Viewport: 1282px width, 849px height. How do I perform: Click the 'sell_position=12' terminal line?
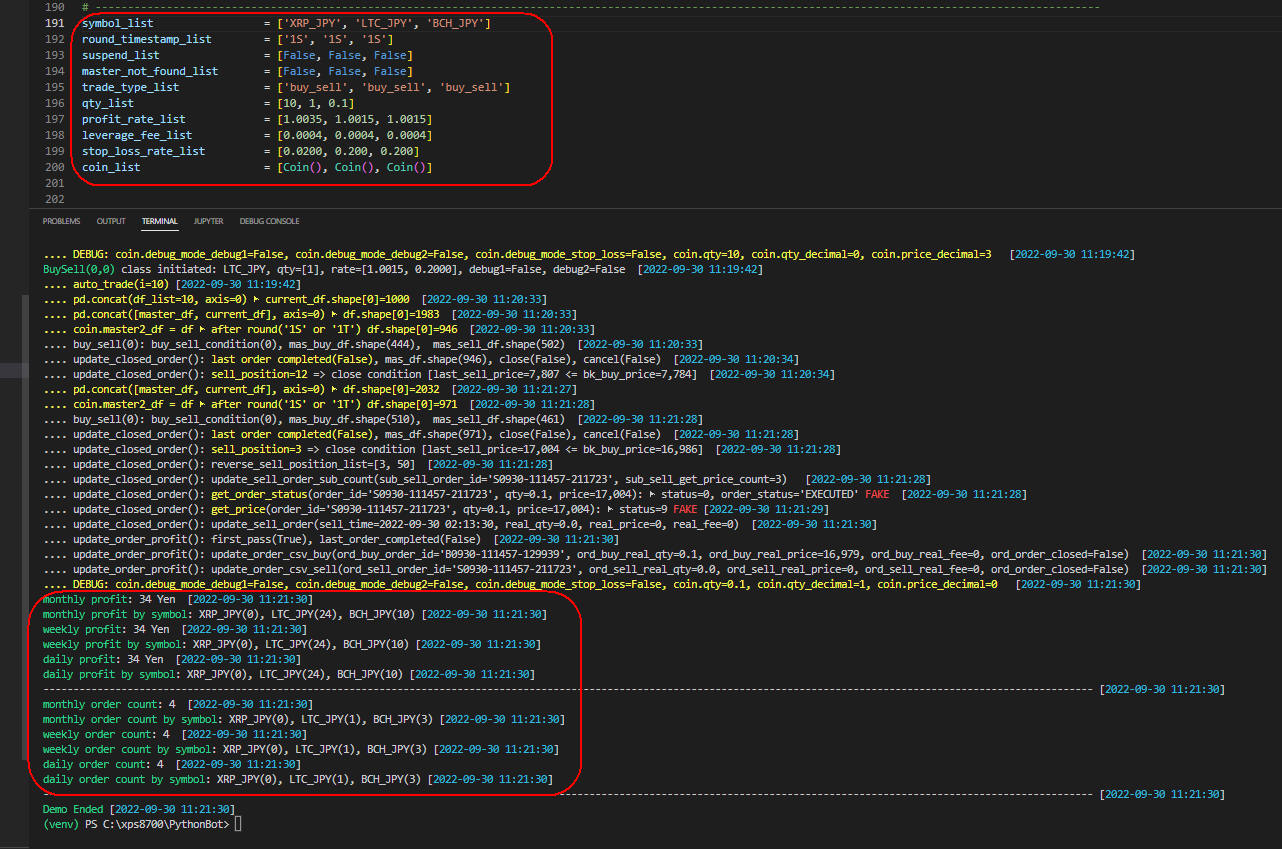coord(438,374)
